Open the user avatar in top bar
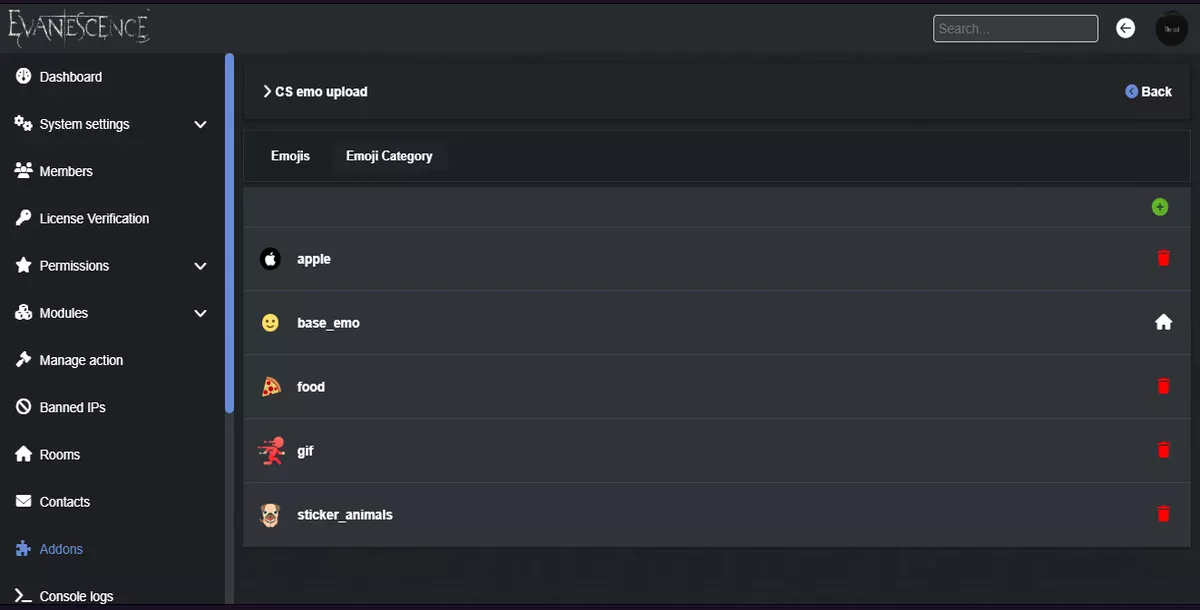The height and width of the screenshot is (610, 1200). tap(1172, 29)
